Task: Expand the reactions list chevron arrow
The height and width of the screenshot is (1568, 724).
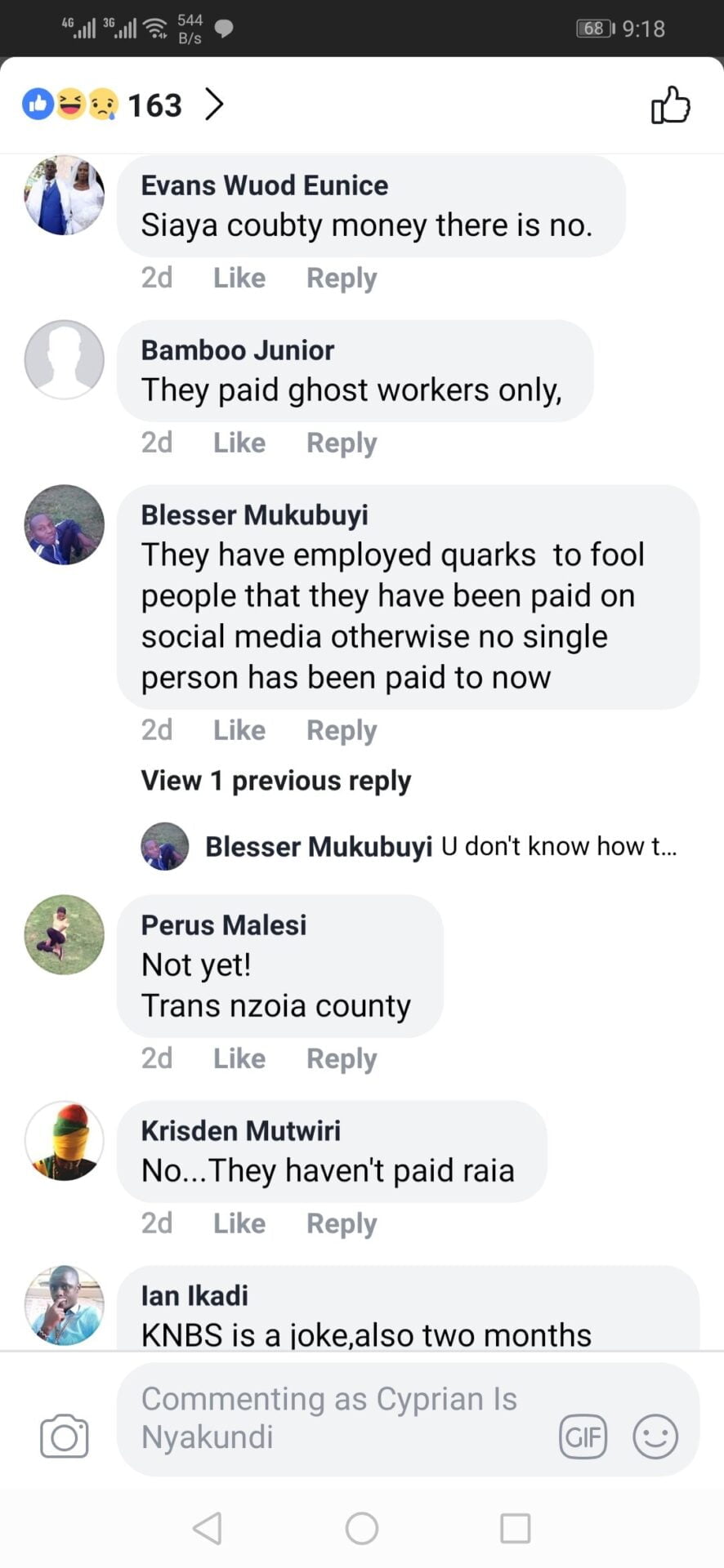Action: [214, 105]
